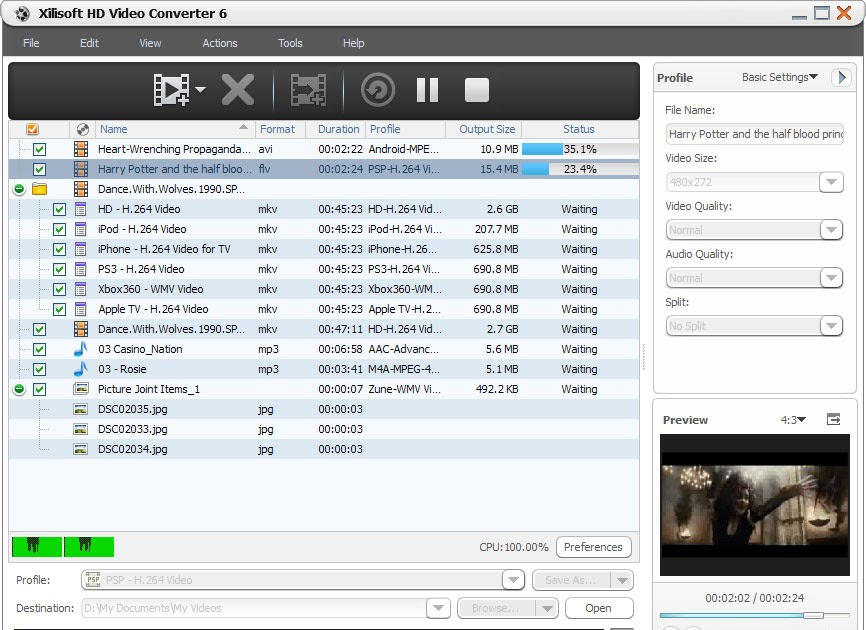
Task: Click the music note icon for 03 Casino_Nation
Action: pyautogui.click(x=83, y=349)
